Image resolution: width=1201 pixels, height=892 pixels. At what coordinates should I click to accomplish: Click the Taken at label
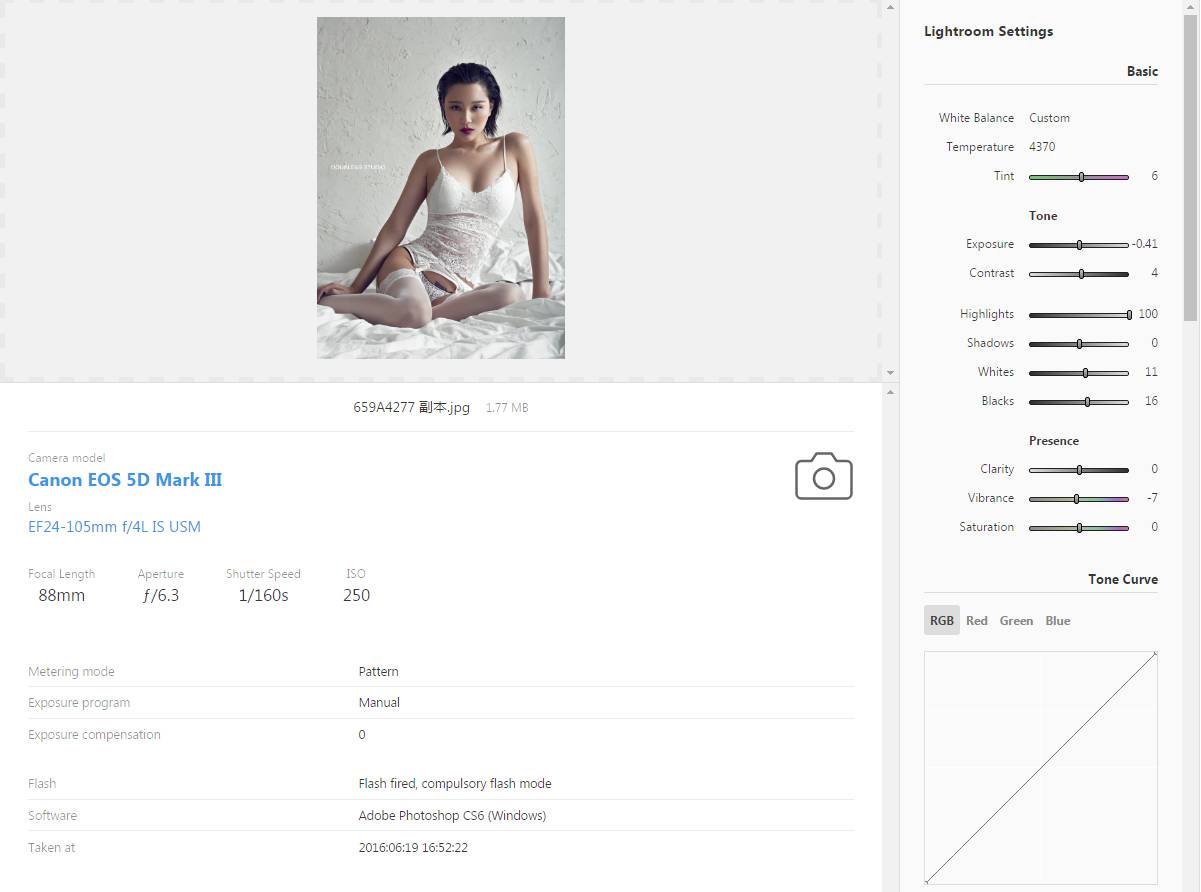51,848
